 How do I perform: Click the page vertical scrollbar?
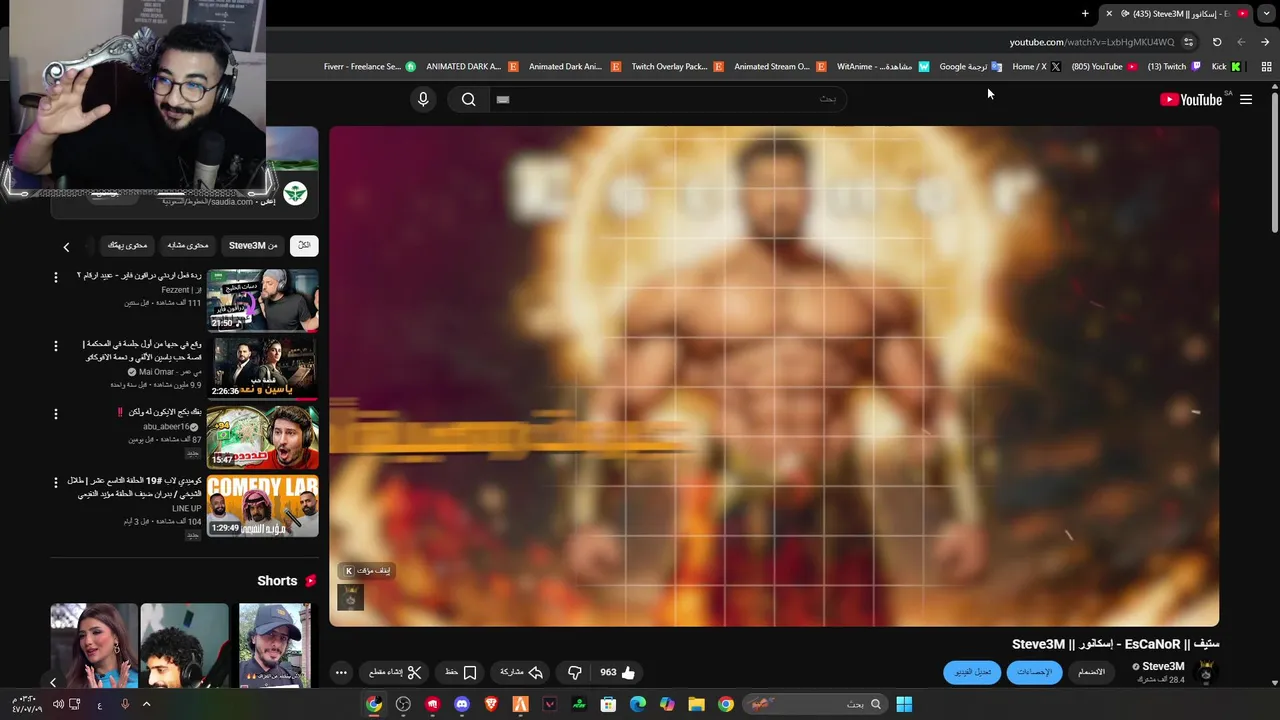1274,165
